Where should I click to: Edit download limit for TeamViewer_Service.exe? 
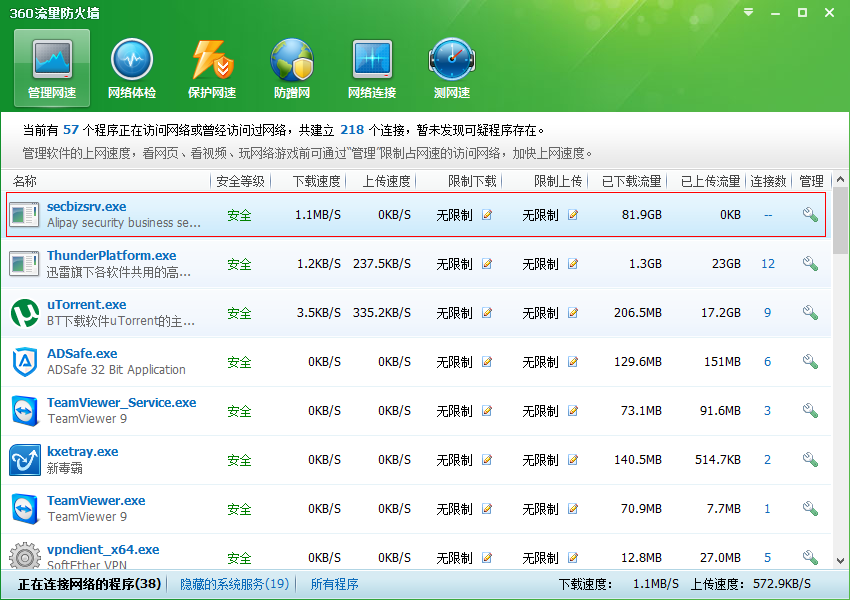coord(487,411)
